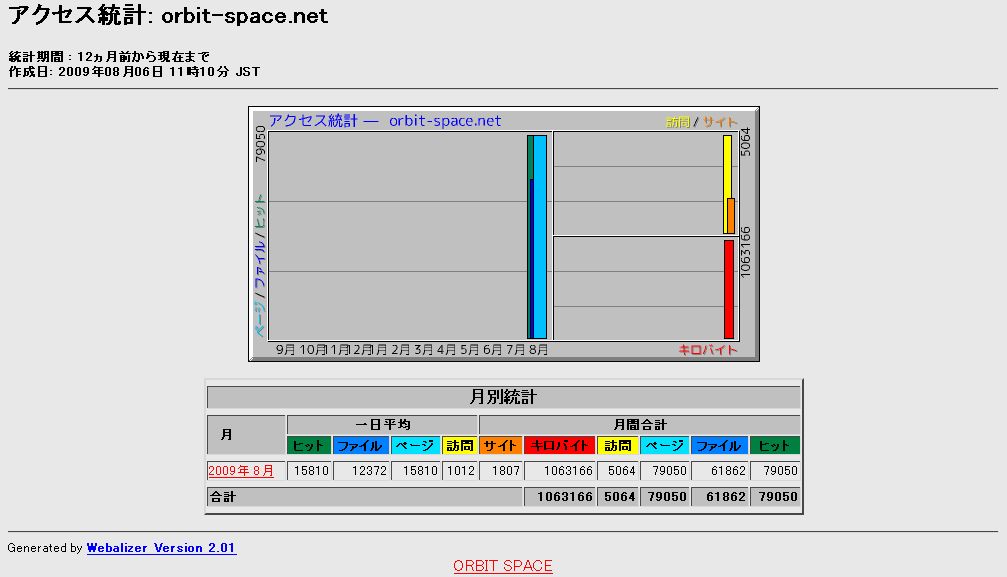Image resolution: width=1007 pixels, height=577 pixels.
Task: Follow the ORBIT SPACE link at bottom
Action: click(502, 566)
